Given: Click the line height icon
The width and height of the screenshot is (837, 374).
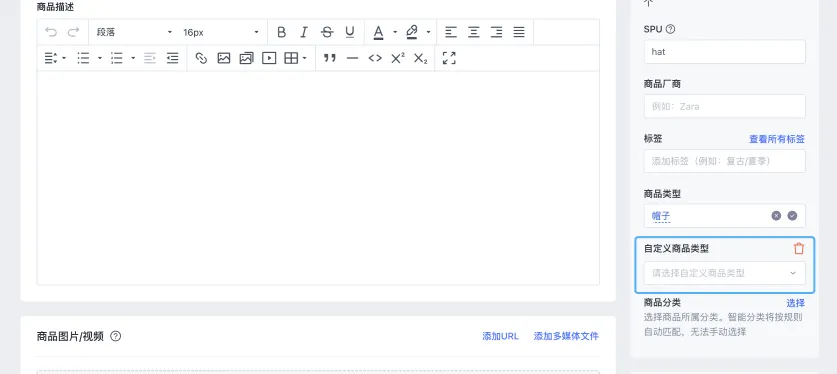Looking at the screenshot, I should click(50, 58).
